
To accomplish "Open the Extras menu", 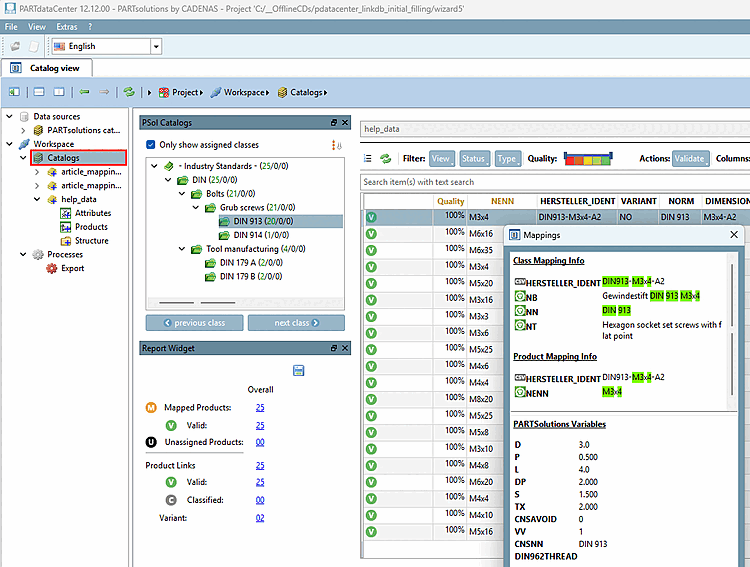I will click(x=66, y=27).
